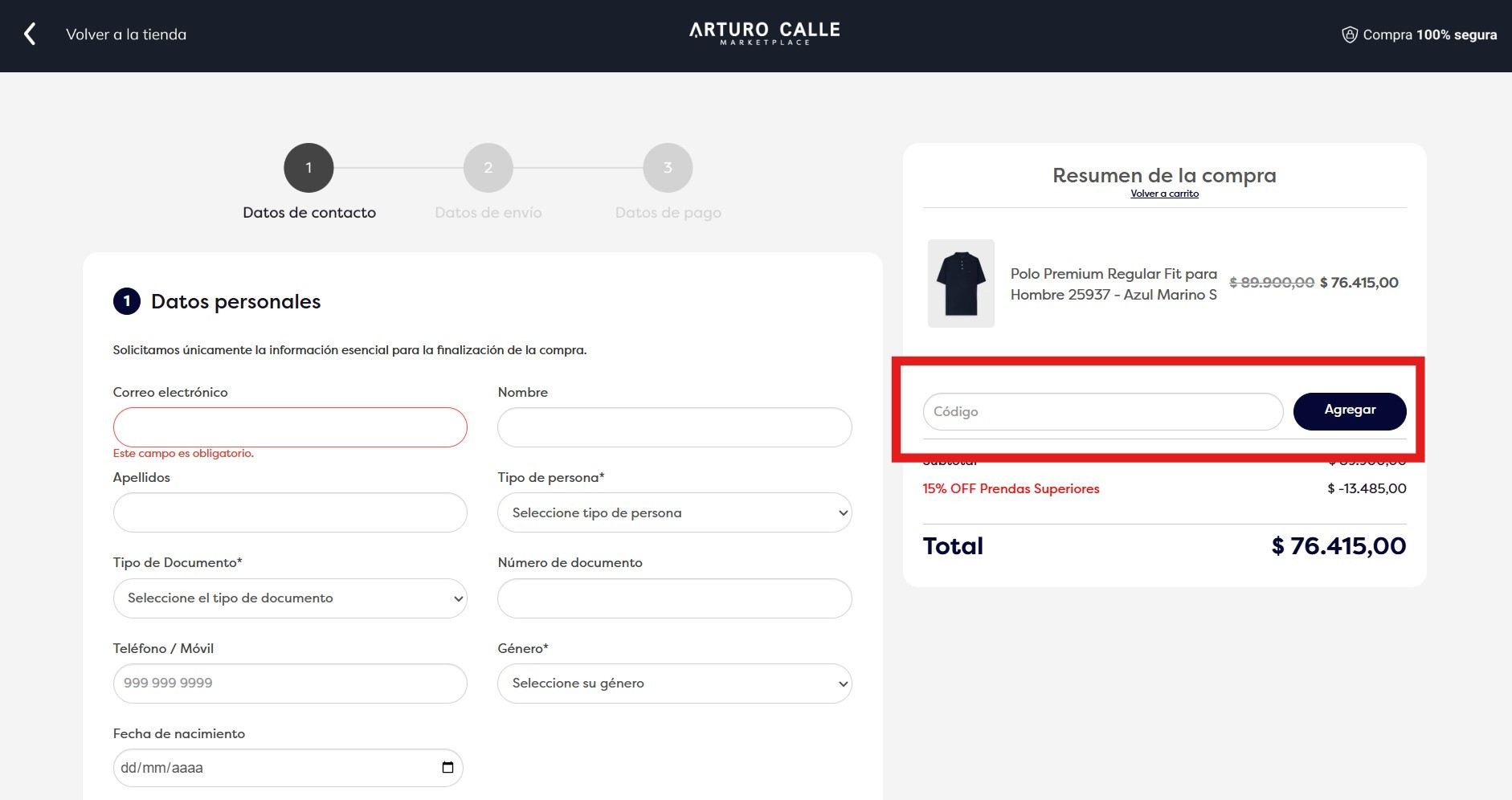
Task: Focus the Correo electrónico input field
Action: coord(290,427)
